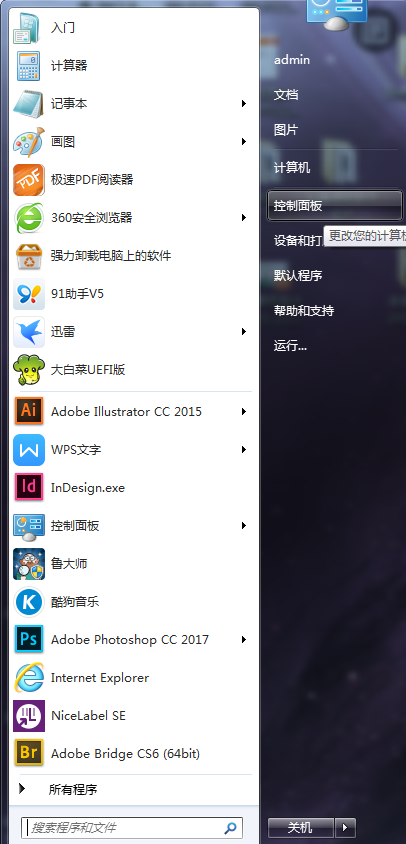Open the Adobe Bridge Br icon
406x844 pixels.
pos(29,754)
